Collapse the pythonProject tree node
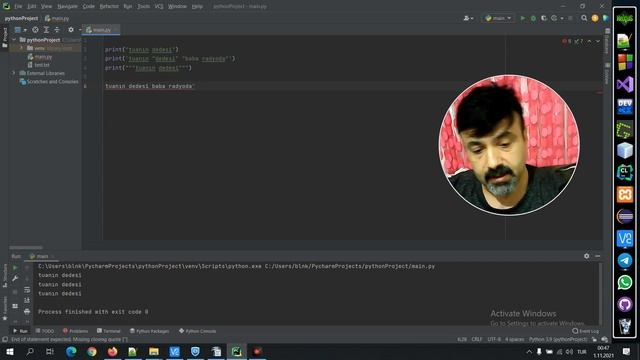The width and height of the screenshot is (640, 360). [x=15, y=40]
